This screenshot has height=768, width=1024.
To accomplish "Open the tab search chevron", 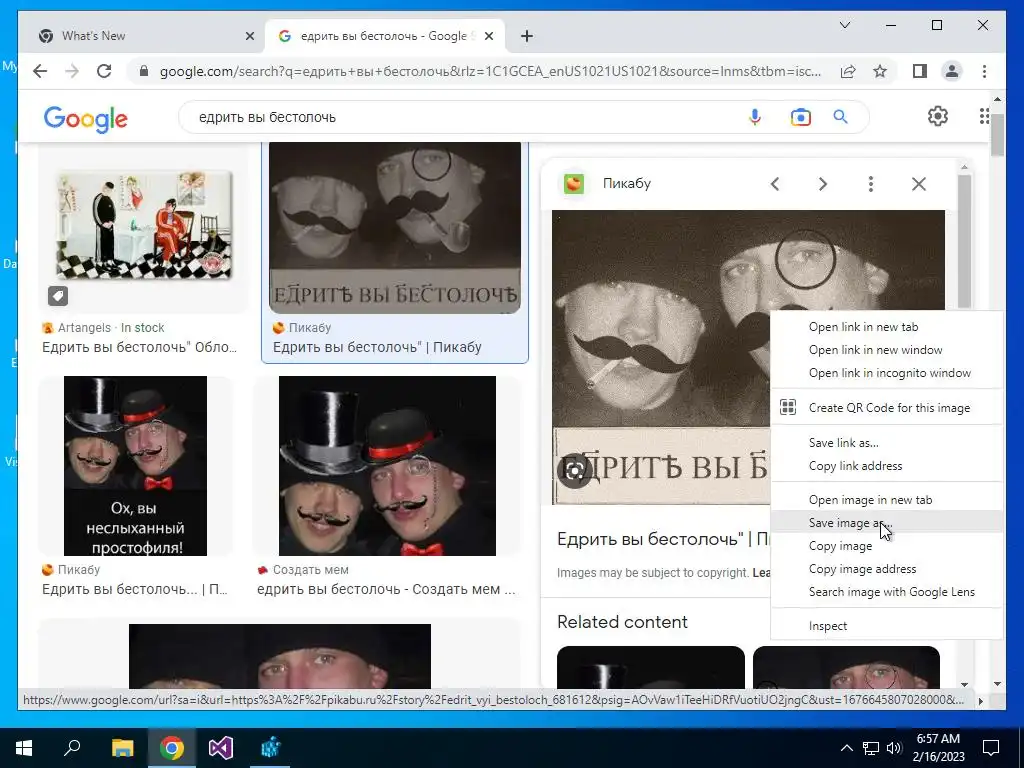I will 844,25.
